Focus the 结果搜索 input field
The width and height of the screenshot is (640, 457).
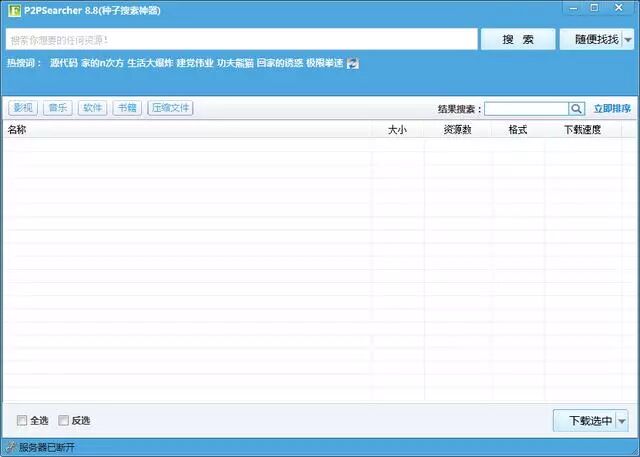pos(527,109)
